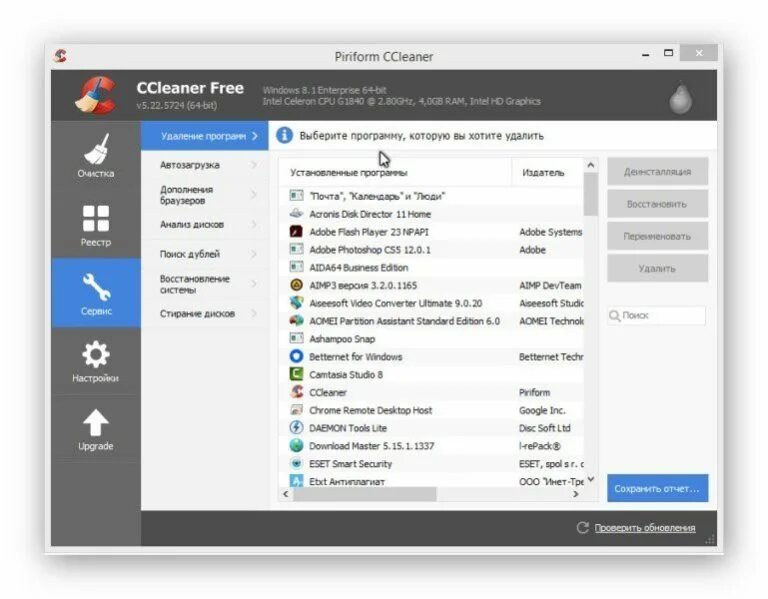Click the Download Master globe icon

(x=296, y=445)
